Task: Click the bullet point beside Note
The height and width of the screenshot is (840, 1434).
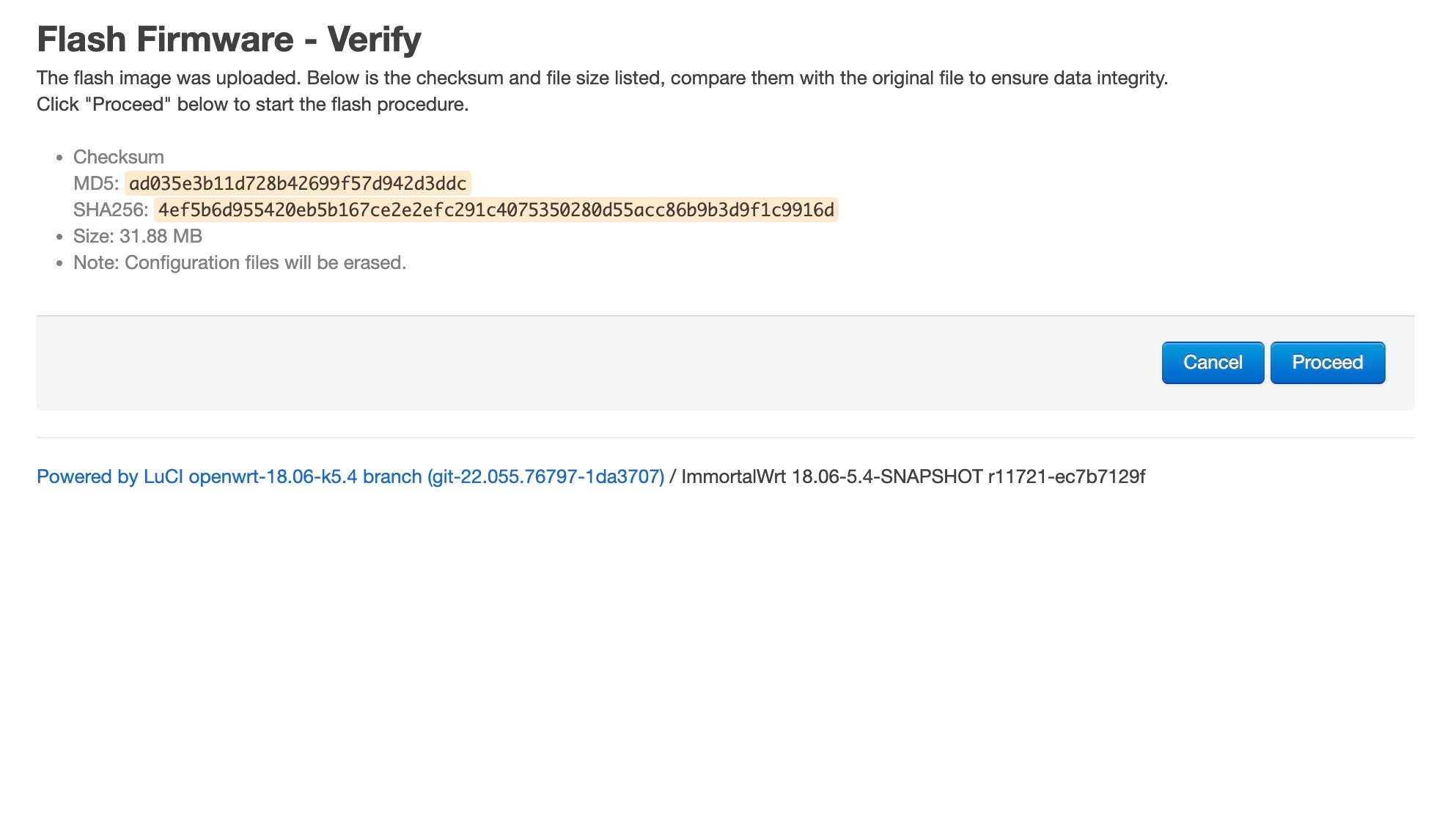Action: point(60,264)
